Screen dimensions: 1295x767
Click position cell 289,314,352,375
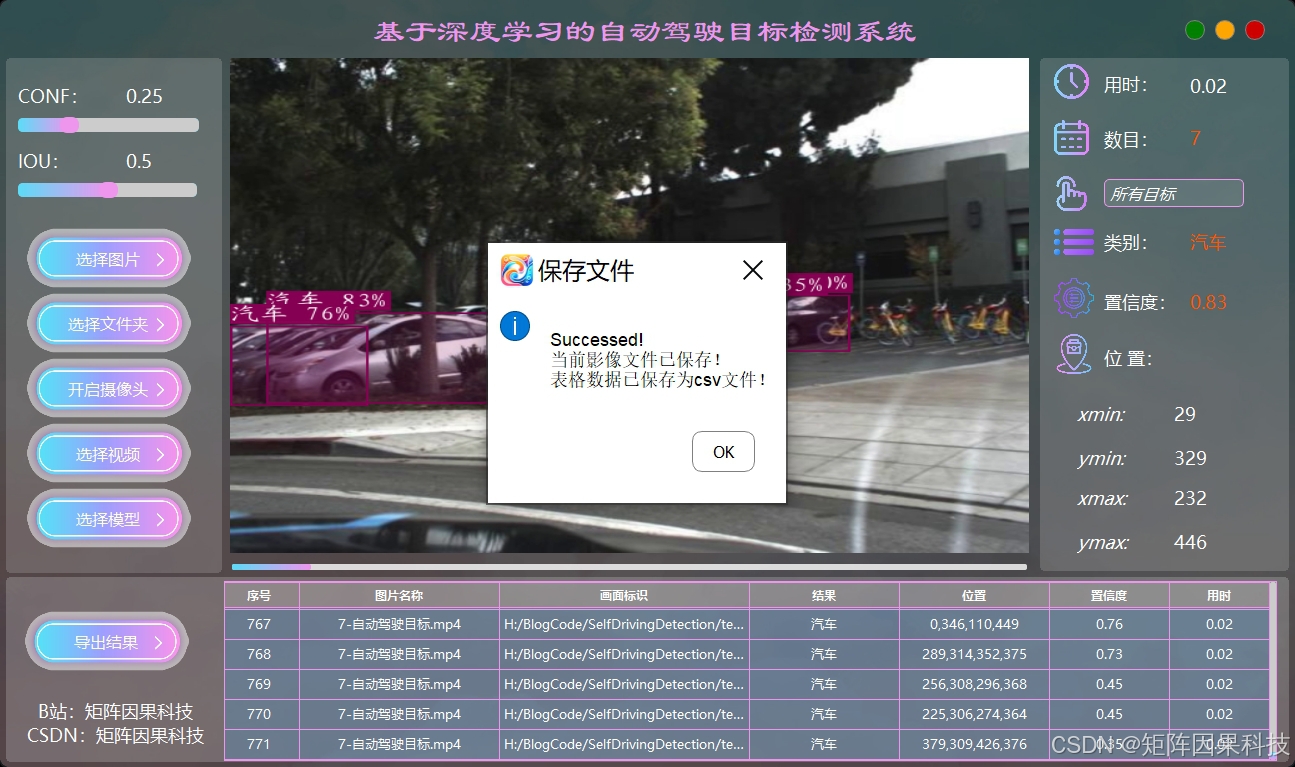pyautogui.click(x=974, y=654)
